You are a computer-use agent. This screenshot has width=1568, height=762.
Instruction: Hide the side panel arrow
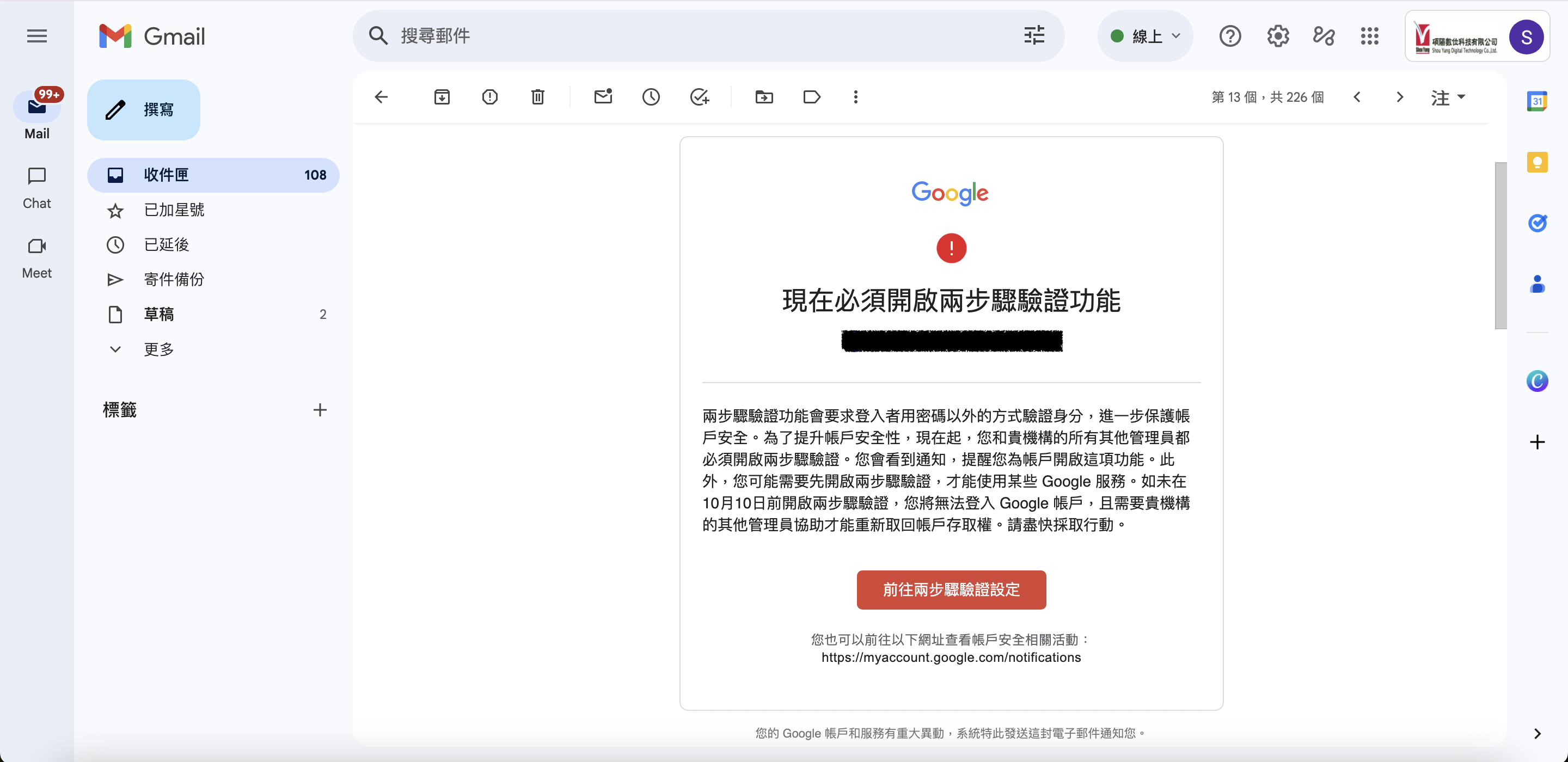coord(1537,733)
